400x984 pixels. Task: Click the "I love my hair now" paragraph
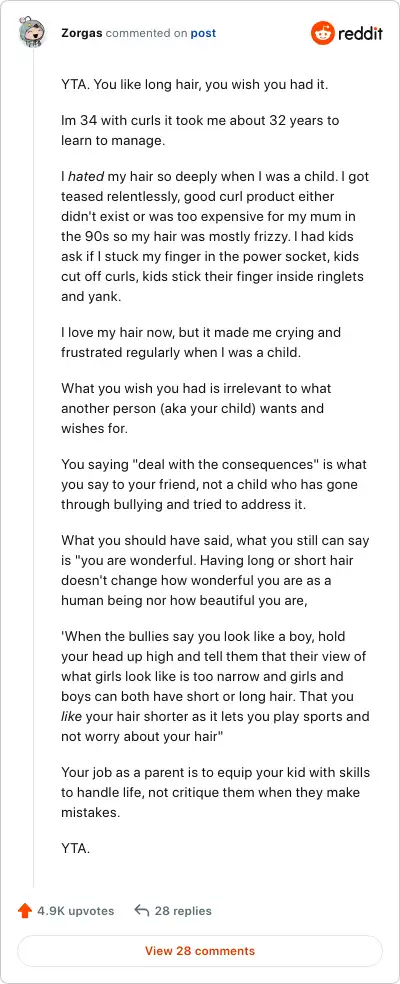coord(201,342)
